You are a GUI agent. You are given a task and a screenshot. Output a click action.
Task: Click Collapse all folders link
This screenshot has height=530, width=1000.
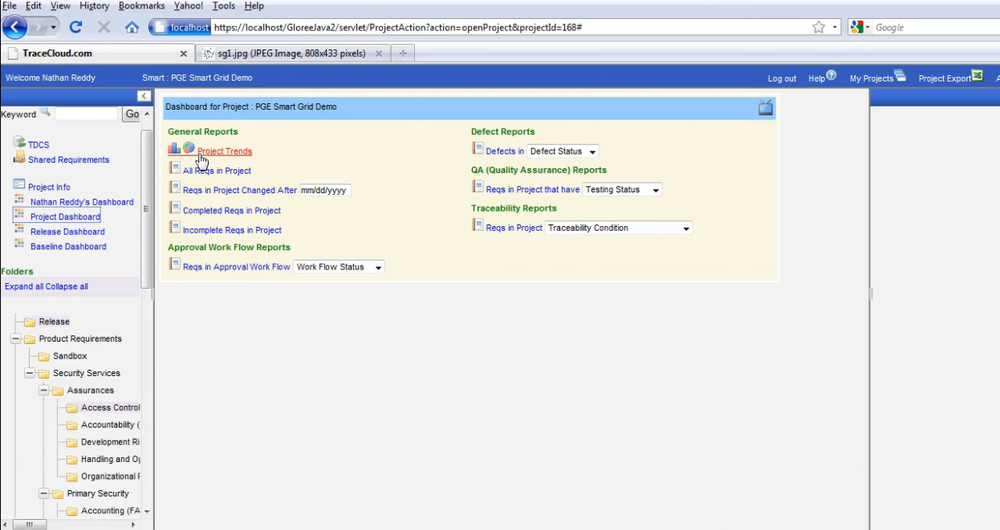[67, 286]
